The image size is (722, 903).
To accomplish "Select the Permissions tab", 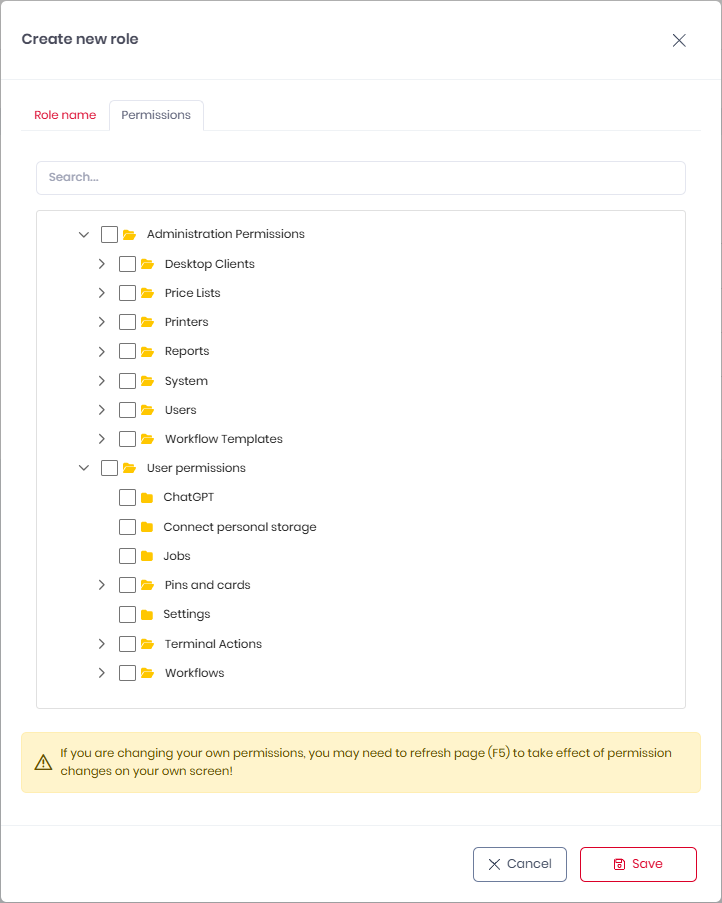I will (156, 115).
